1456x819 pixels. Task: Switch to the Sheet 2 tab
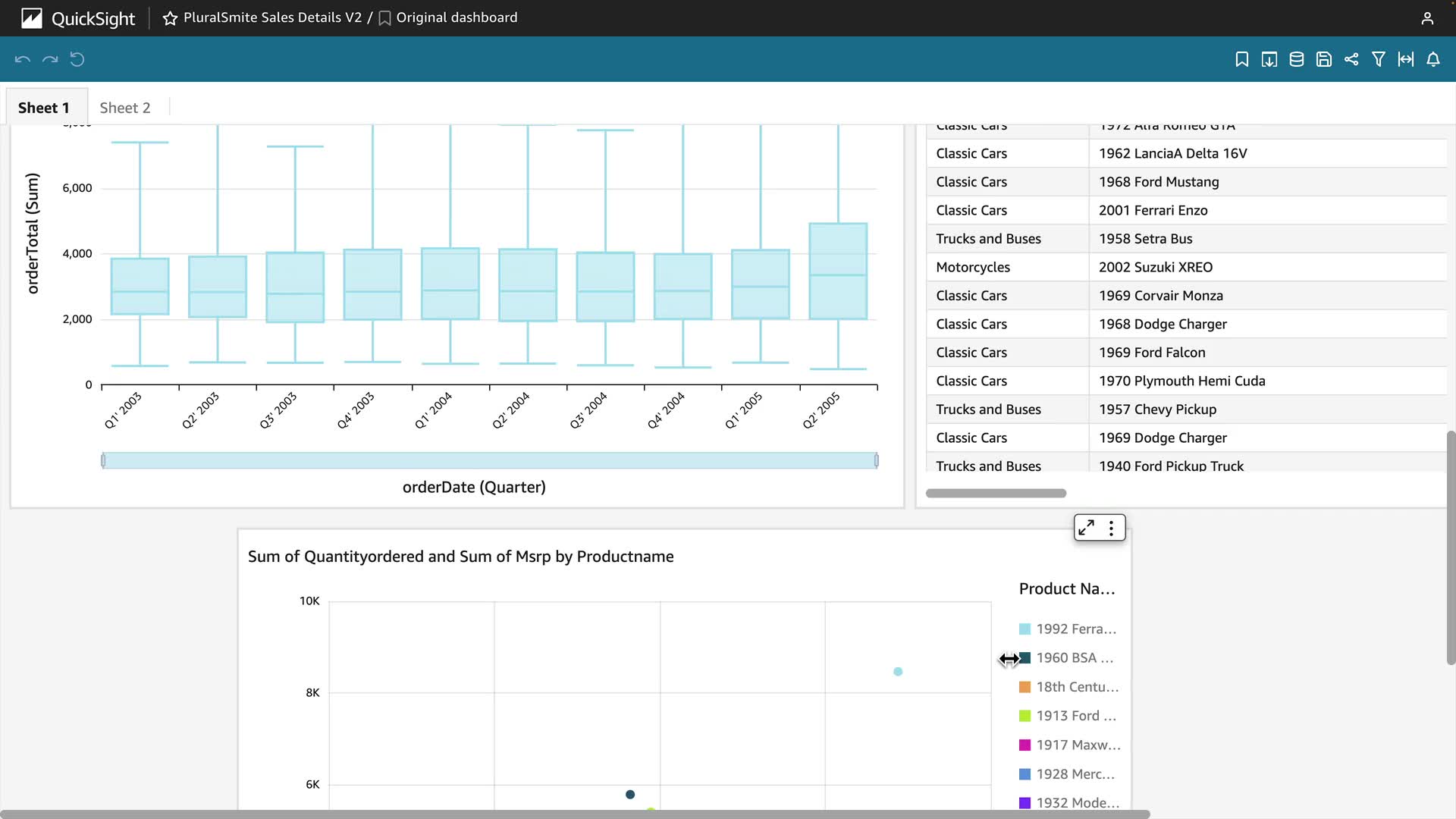(125, 108)
